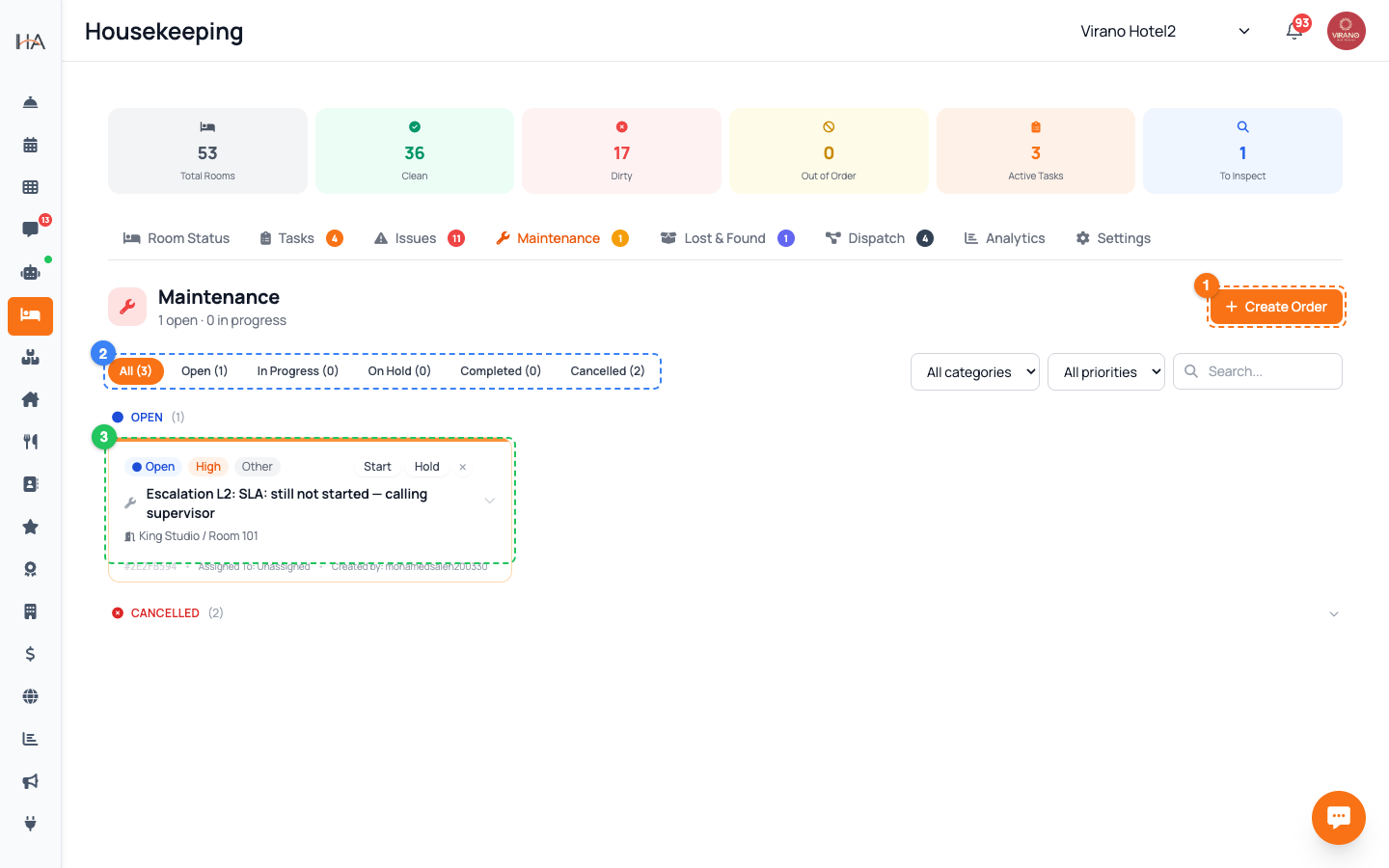Image resolution: width=1389 pixels, height=868 pixels.
Task: Filter orders by On Hold (0)
Action: click(399, 371)
